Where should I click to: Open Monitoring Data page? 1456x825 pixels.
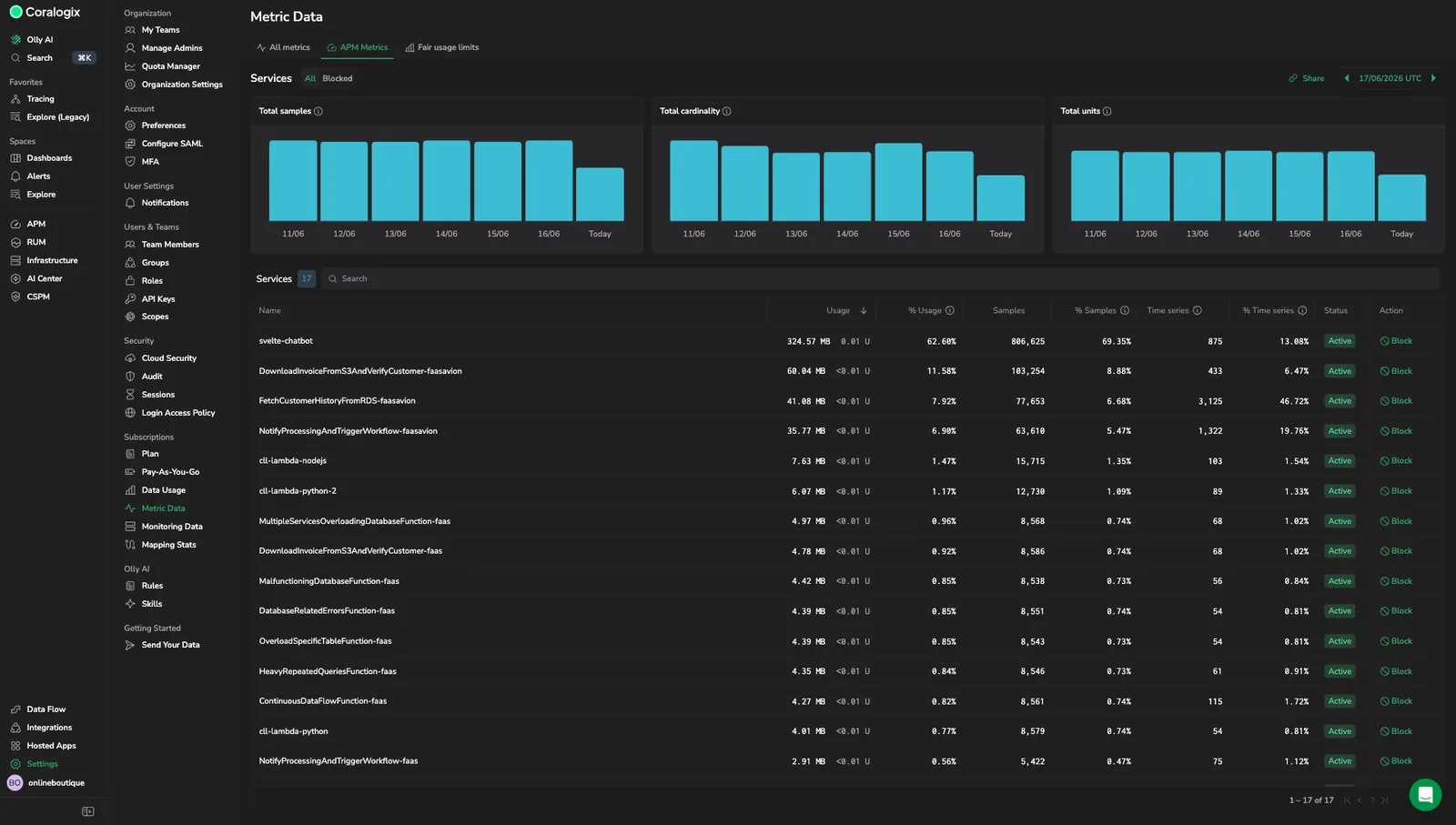tap(172, 526)
